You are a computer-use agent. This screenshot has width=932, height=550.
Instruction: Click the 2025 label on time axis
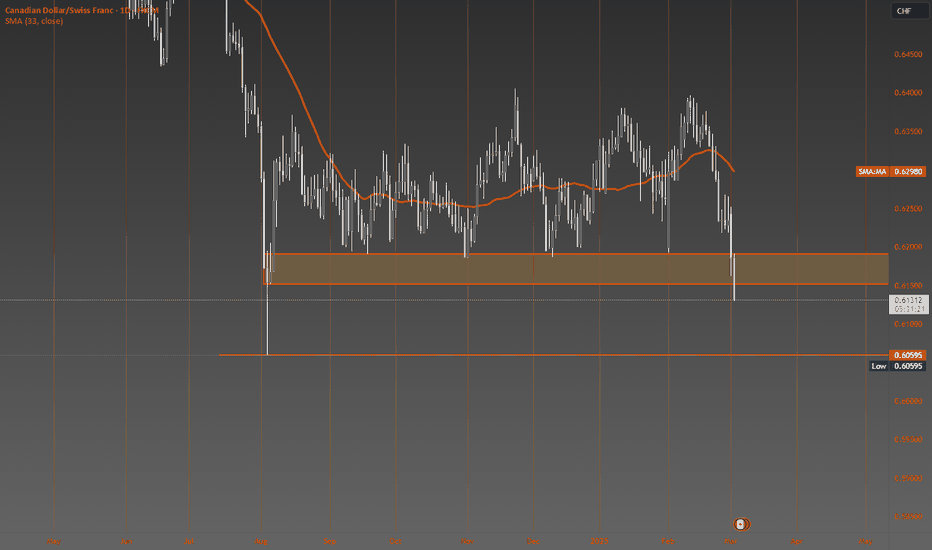(x=599, y=542)
